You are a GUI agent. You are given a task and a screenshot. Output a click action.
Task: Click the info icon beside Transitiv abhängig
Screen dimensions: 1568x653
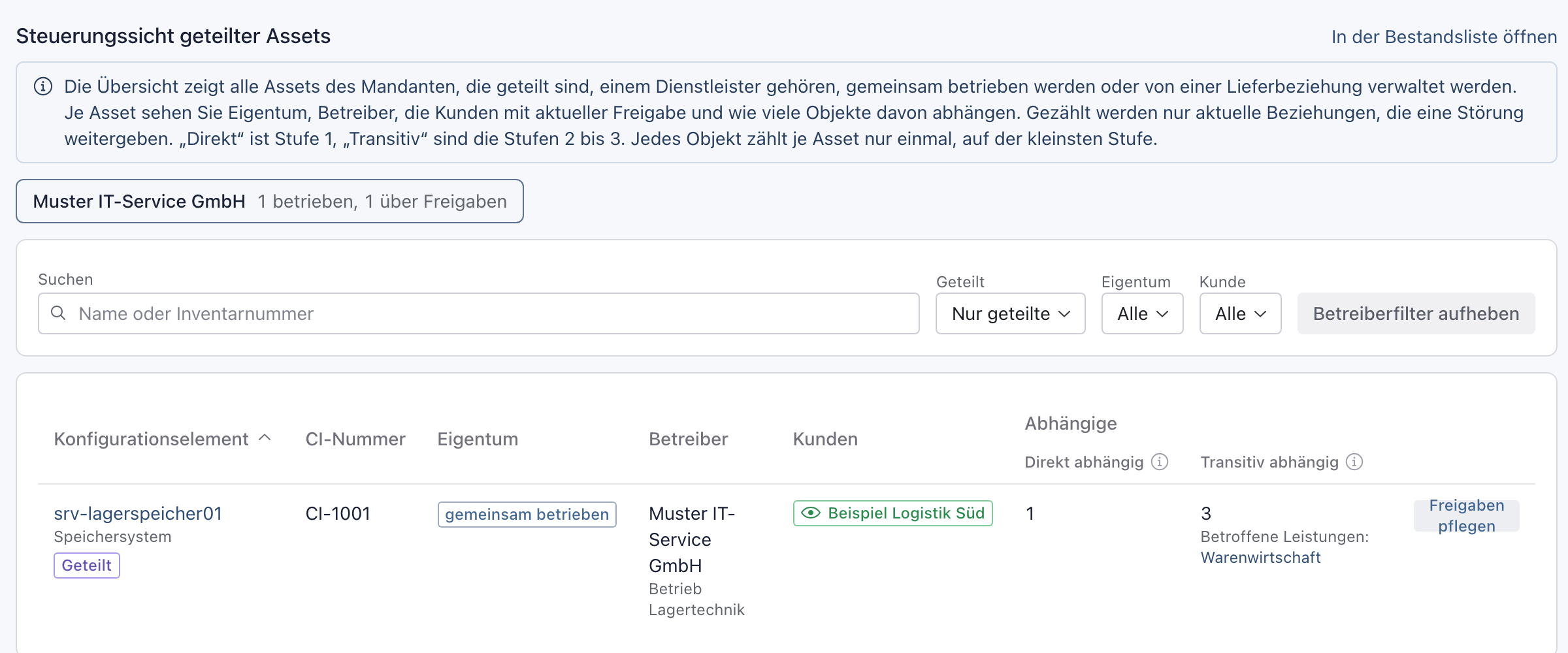point(1354,462)
